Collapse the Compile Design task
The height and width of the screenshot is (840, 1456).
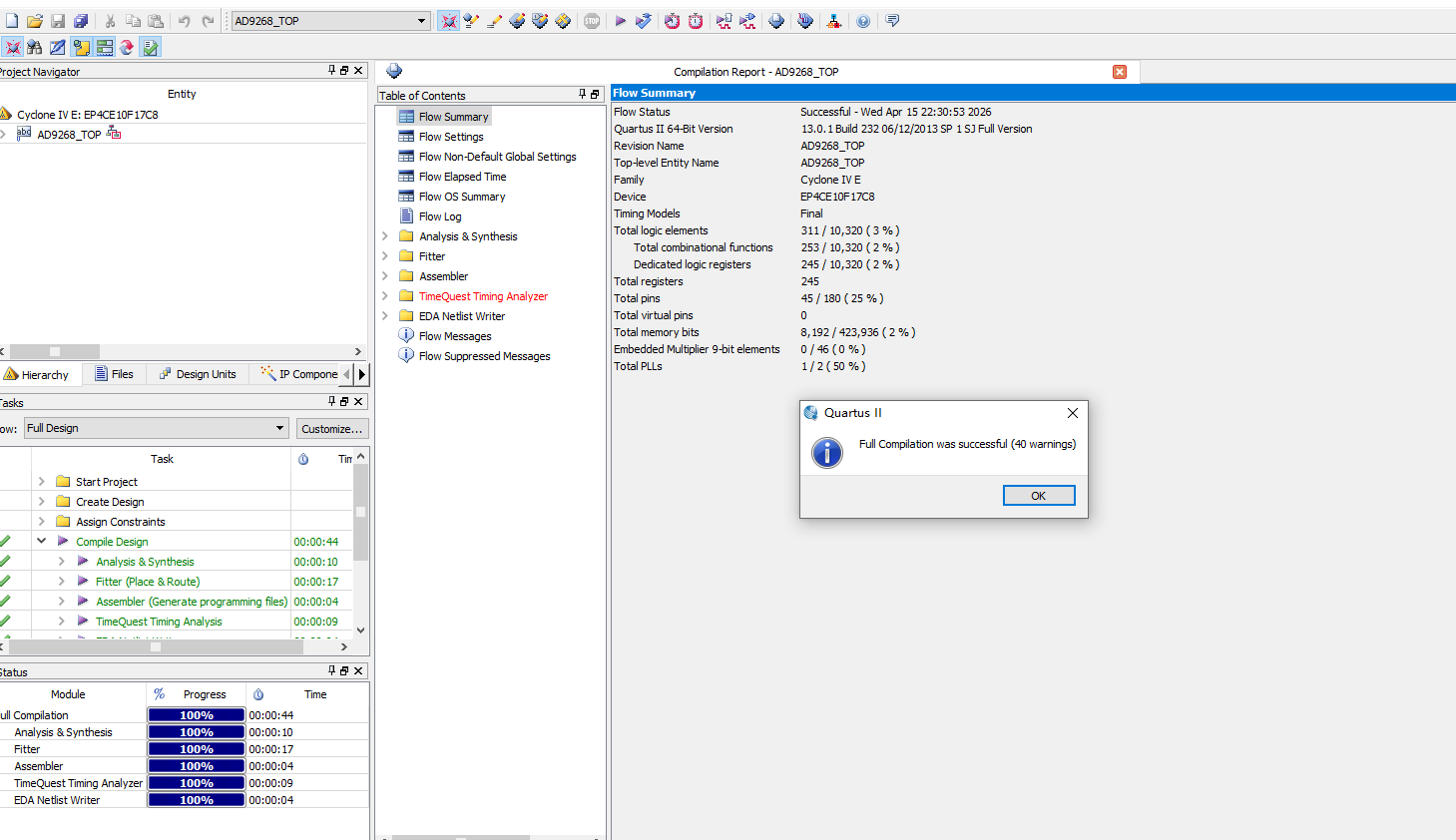pos(42,541)
